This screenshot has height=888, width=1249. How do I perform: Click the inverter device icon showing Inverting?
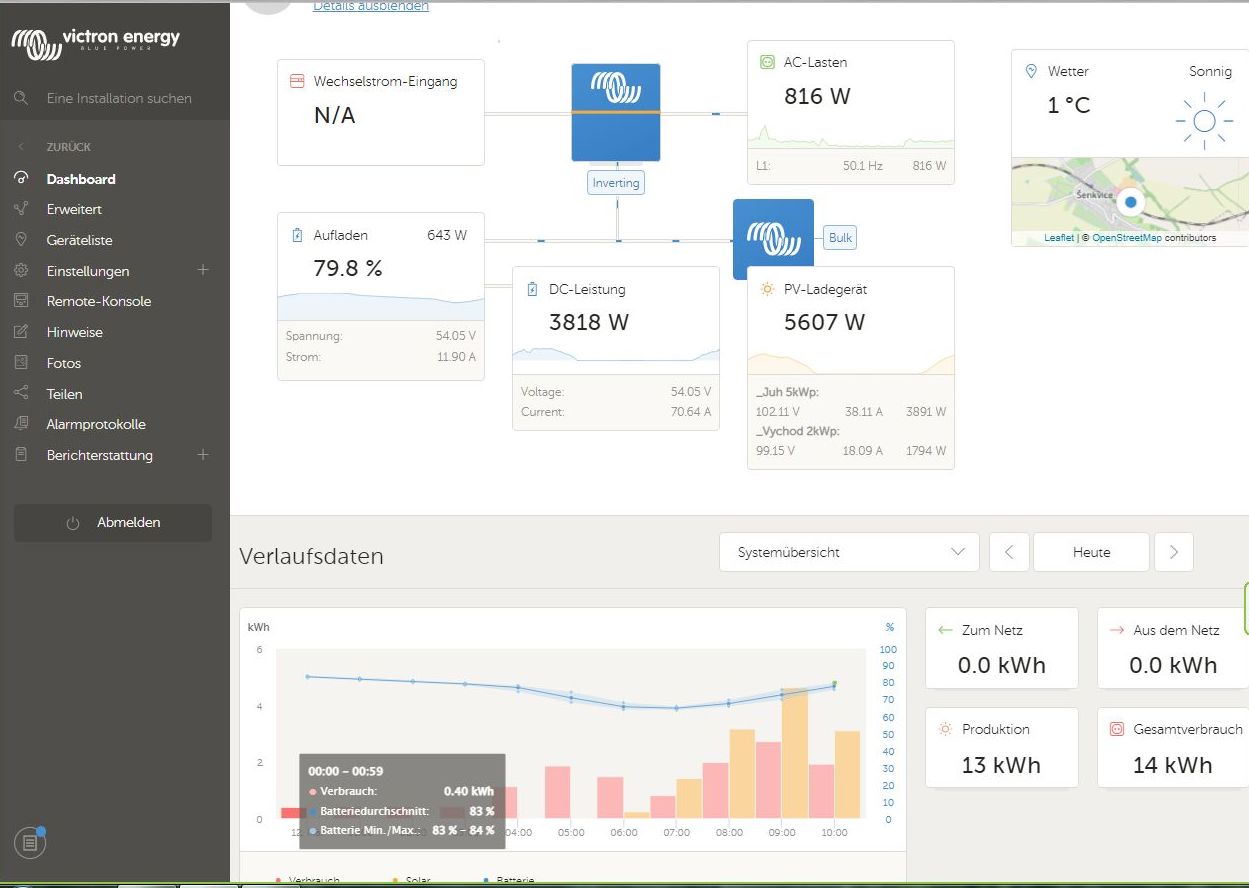point(616,112)
